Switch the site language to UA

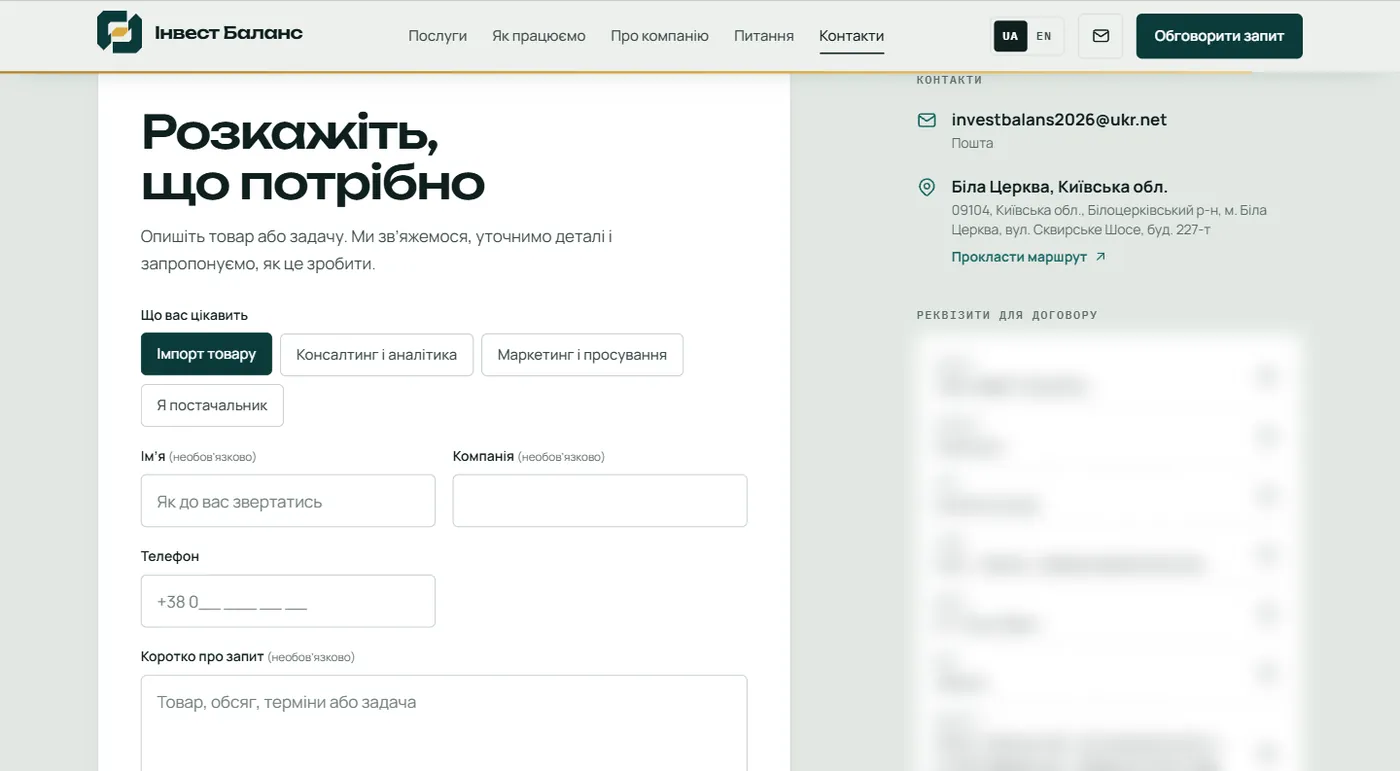(x=1010, y=36)
